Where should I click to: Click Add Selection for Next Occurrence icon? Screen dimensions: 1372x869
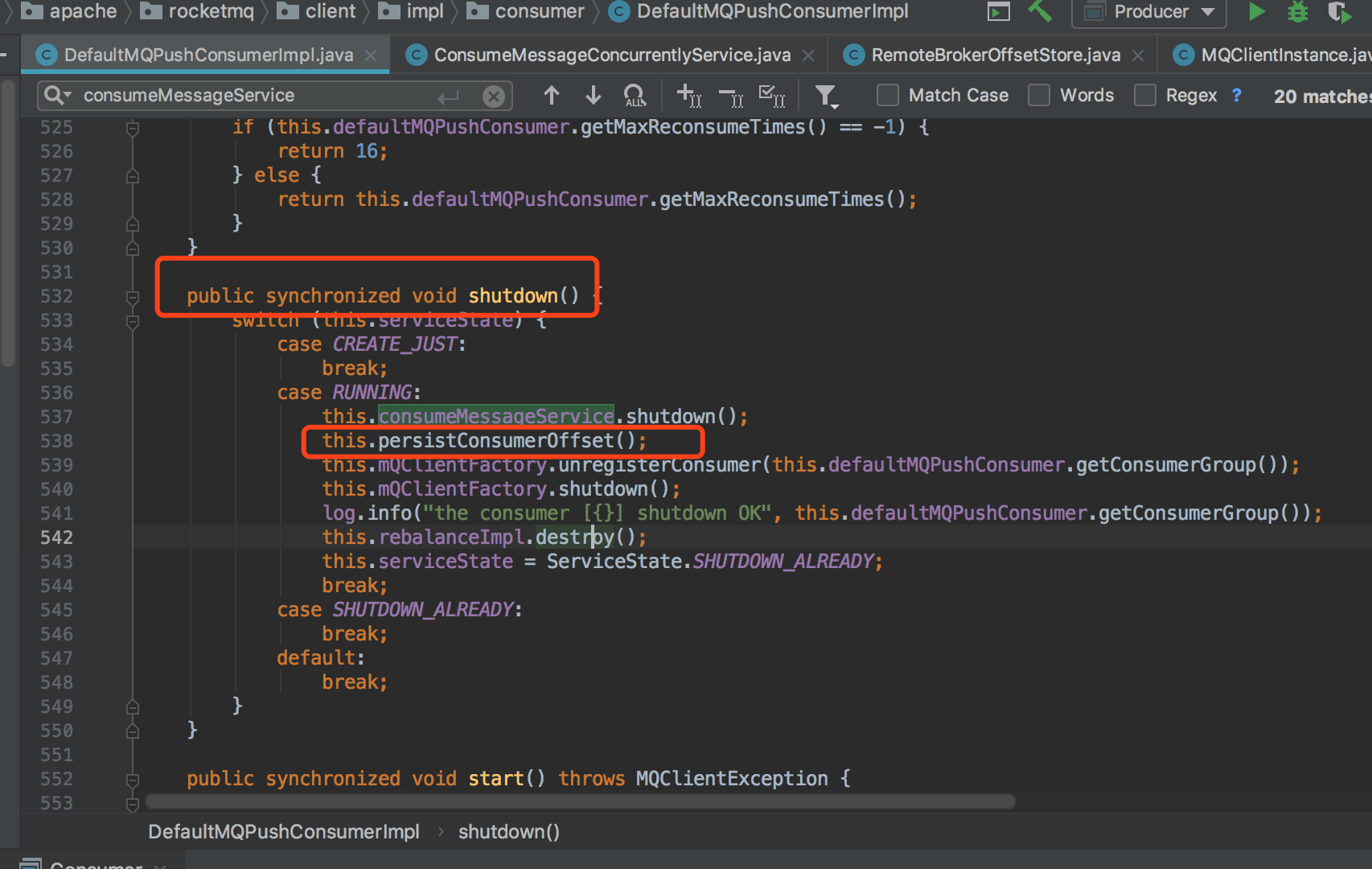tap(688, 96)
